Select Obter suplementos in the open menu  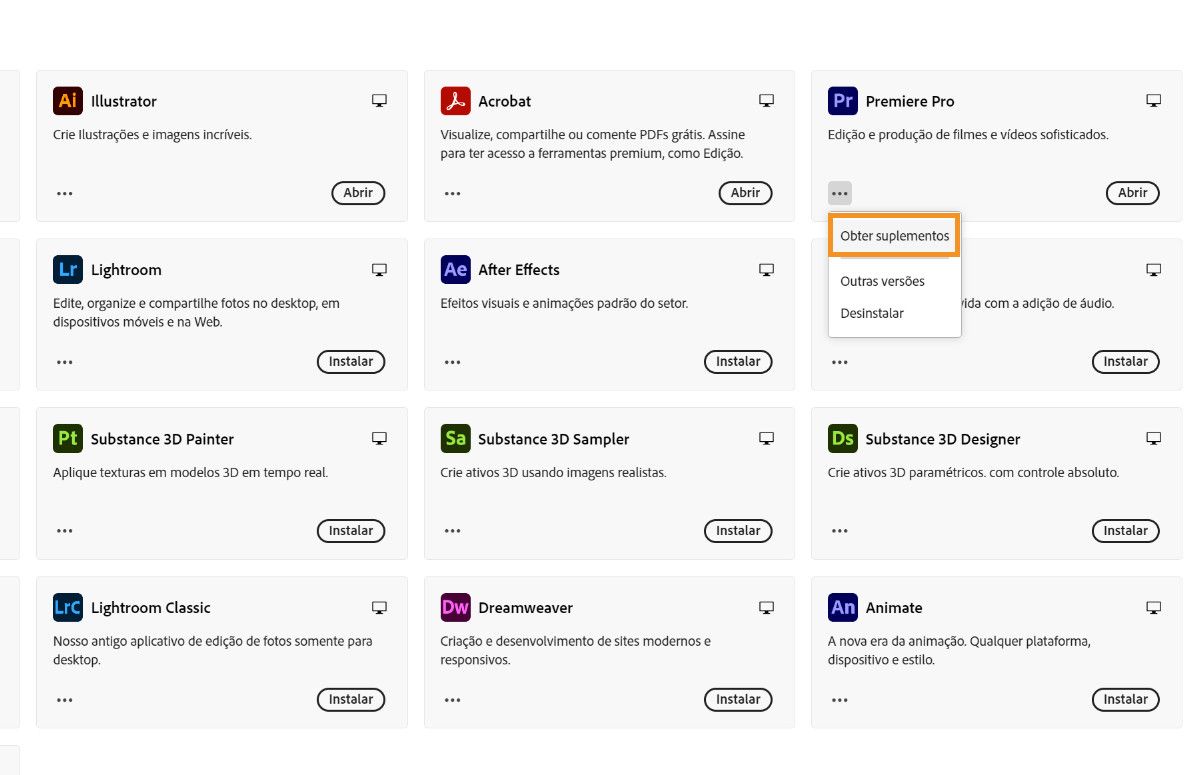(893, 235)
